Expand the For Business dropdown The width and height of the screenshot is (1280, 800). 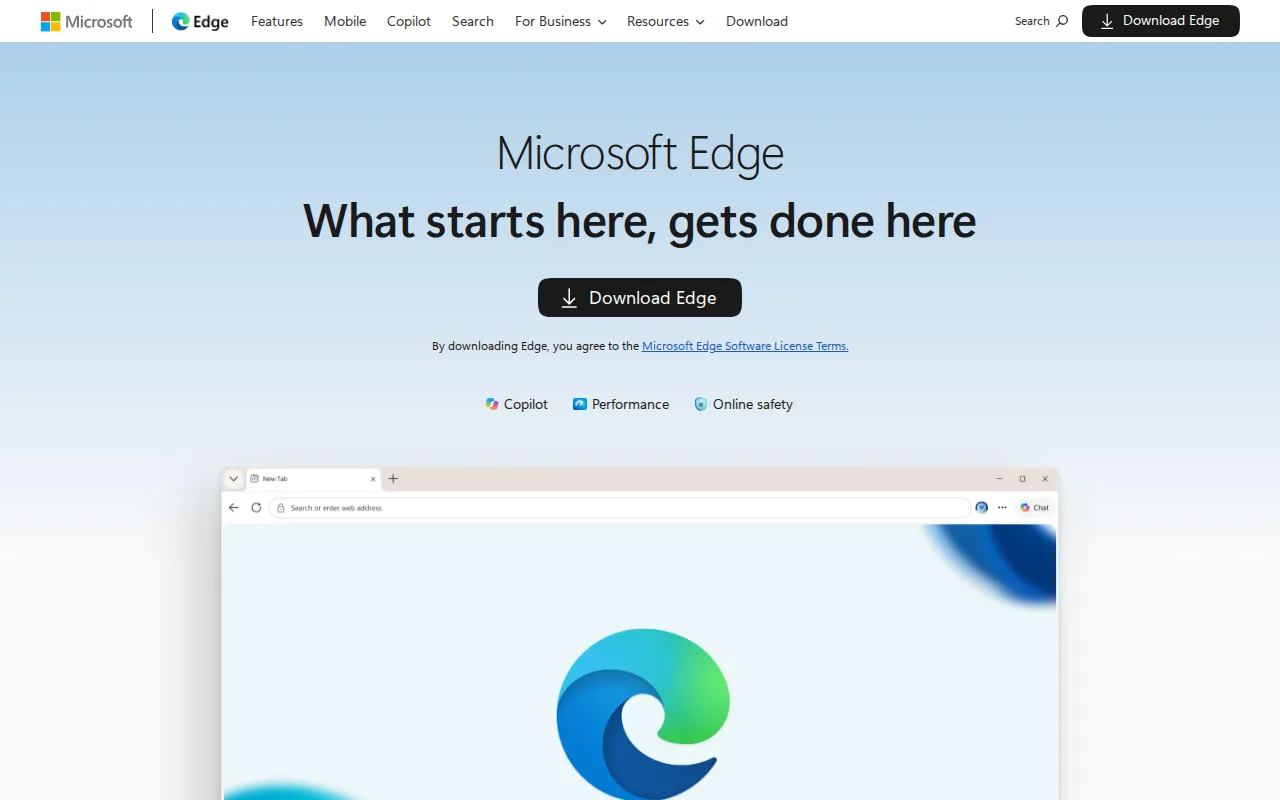(561, 21)
